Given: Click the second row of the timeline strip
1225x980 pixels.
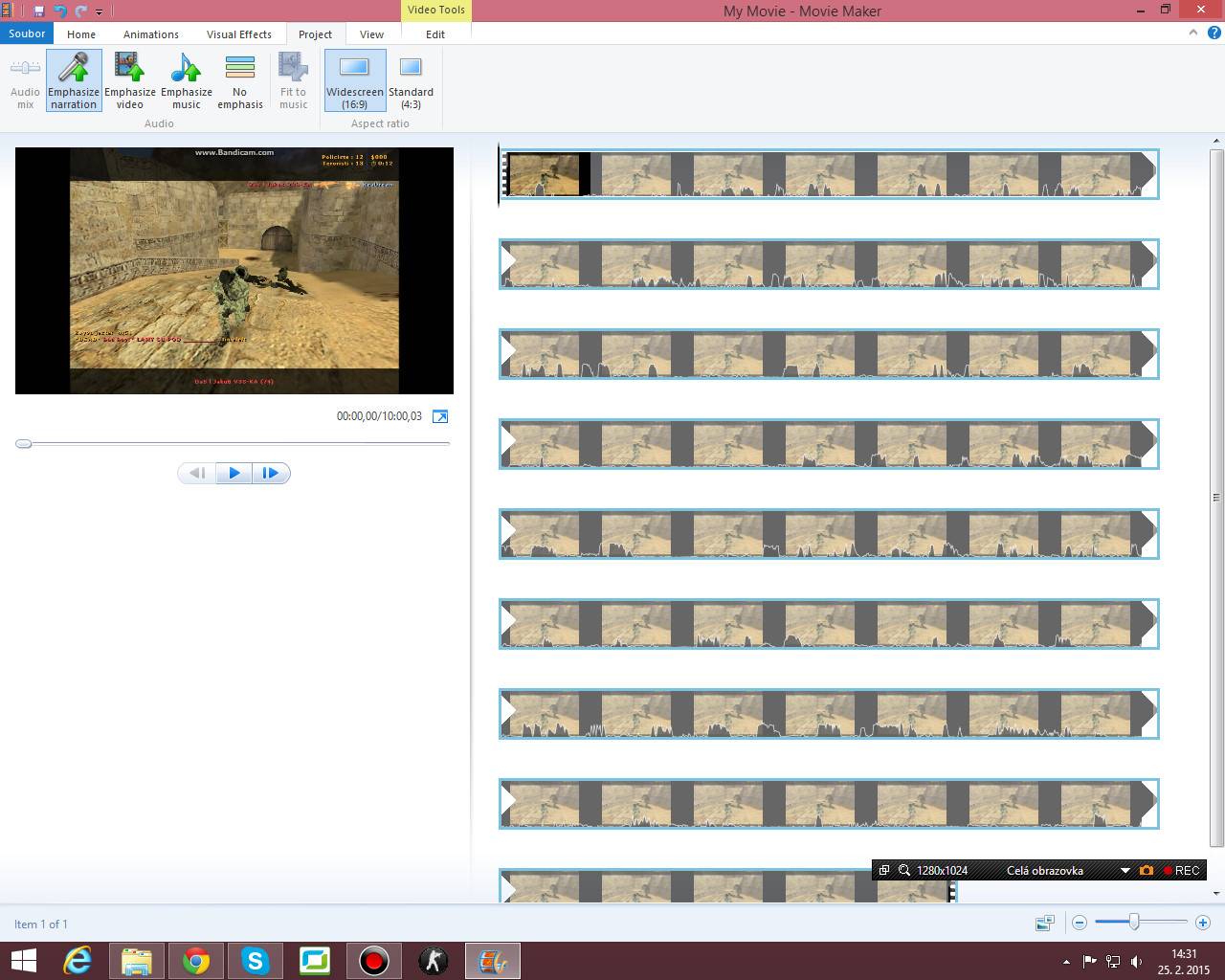Looking at the screenshot, I should [829, 264].
